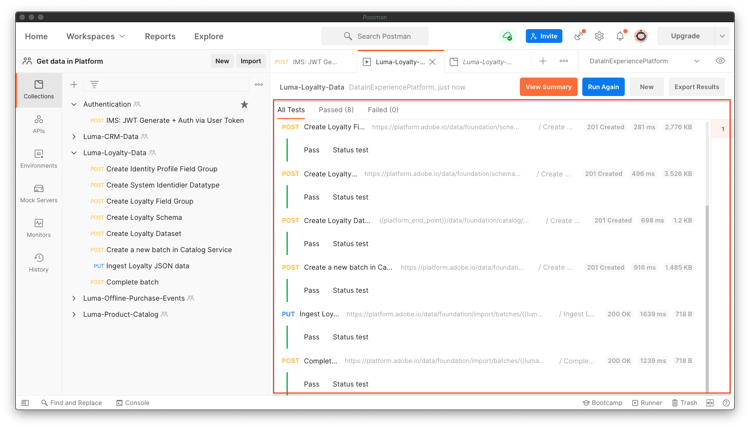Open Complete batch request
Image resolution: width=750 pixels, height=429 pixels.
(x=132, y=282)
